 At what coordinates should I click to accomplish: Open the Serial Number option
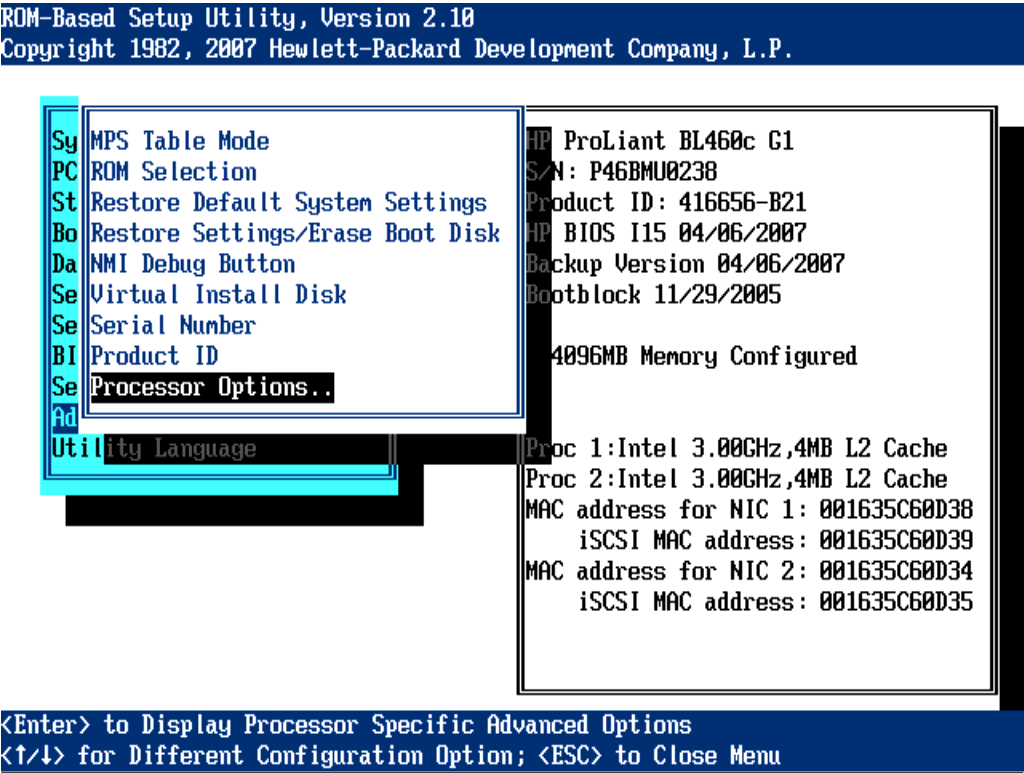pyautogui.click(x=173, y=325)
